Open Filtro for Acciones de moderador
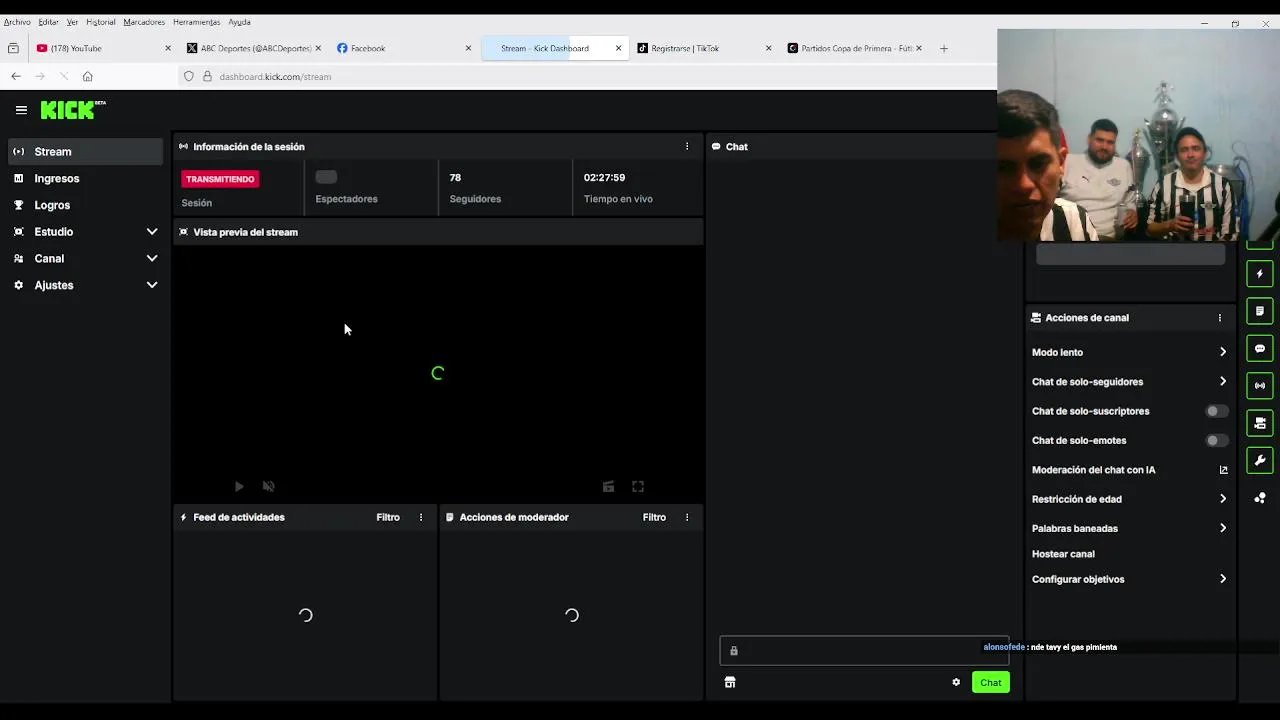 coord(654,517)
